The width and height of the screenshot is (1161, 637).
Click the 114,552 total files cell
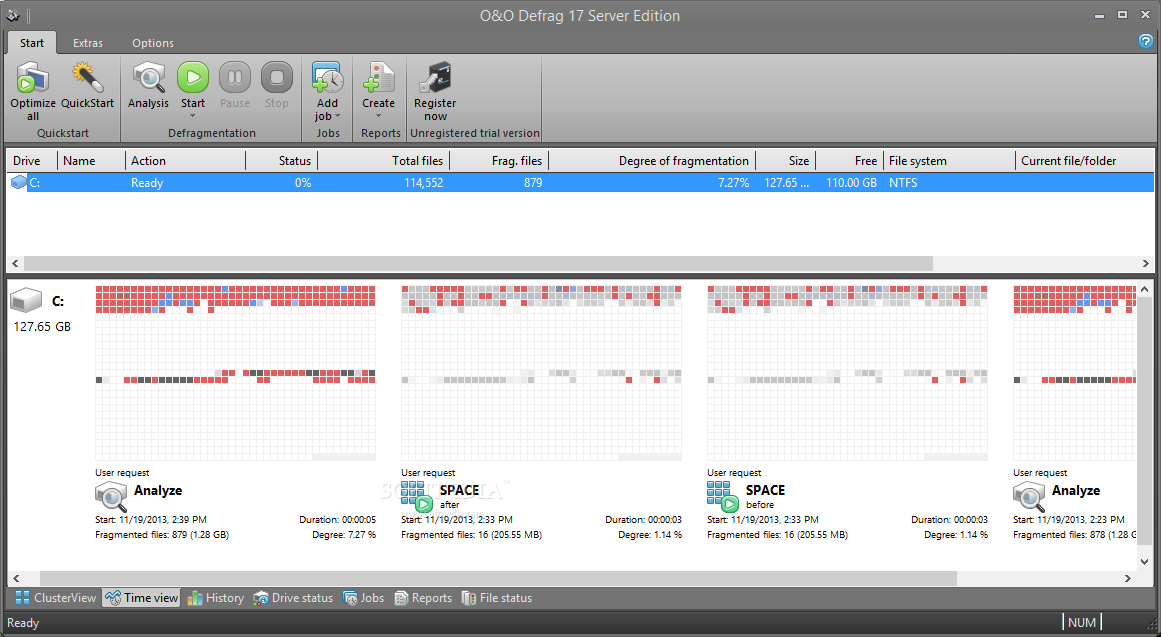click(424, 182)
